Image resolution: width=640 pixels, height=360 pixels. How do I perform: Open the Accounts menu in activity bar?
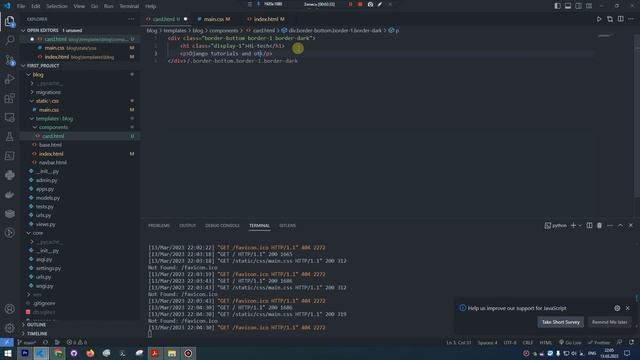pos(10,309)
